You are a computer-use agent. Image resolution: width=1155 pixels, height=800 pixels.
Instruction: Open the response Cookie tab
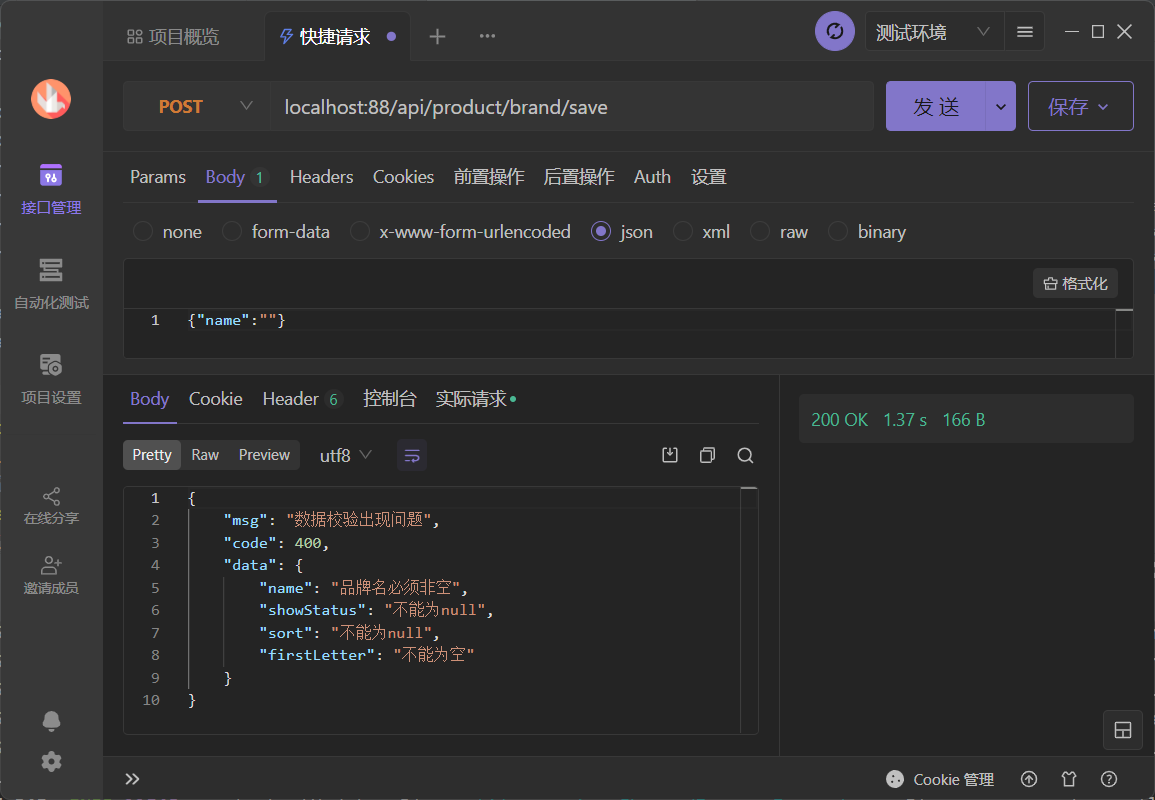click(215, 399)
